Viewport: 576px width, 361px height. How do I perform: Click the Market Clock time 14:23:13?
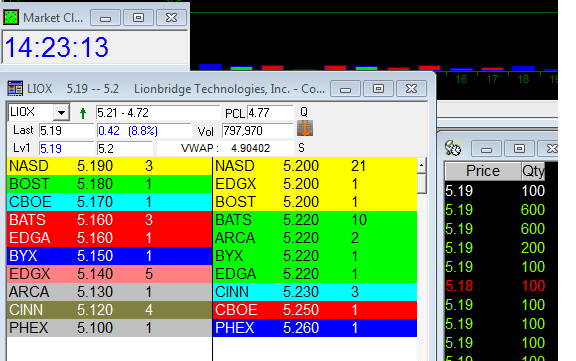click(57, 47)
